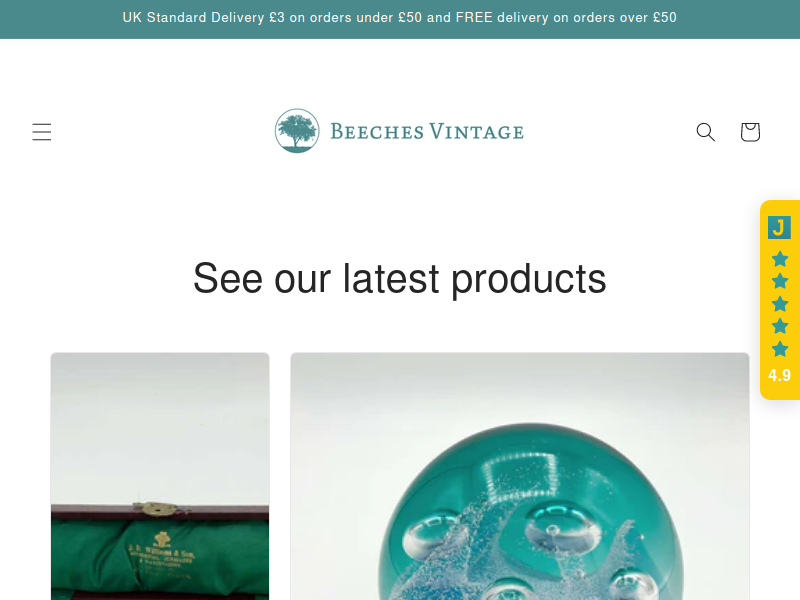Click the UK Standard Delivery announcement banner
Image resolution: width=800 pixels, height=600 pixels.
coord(400,19)
